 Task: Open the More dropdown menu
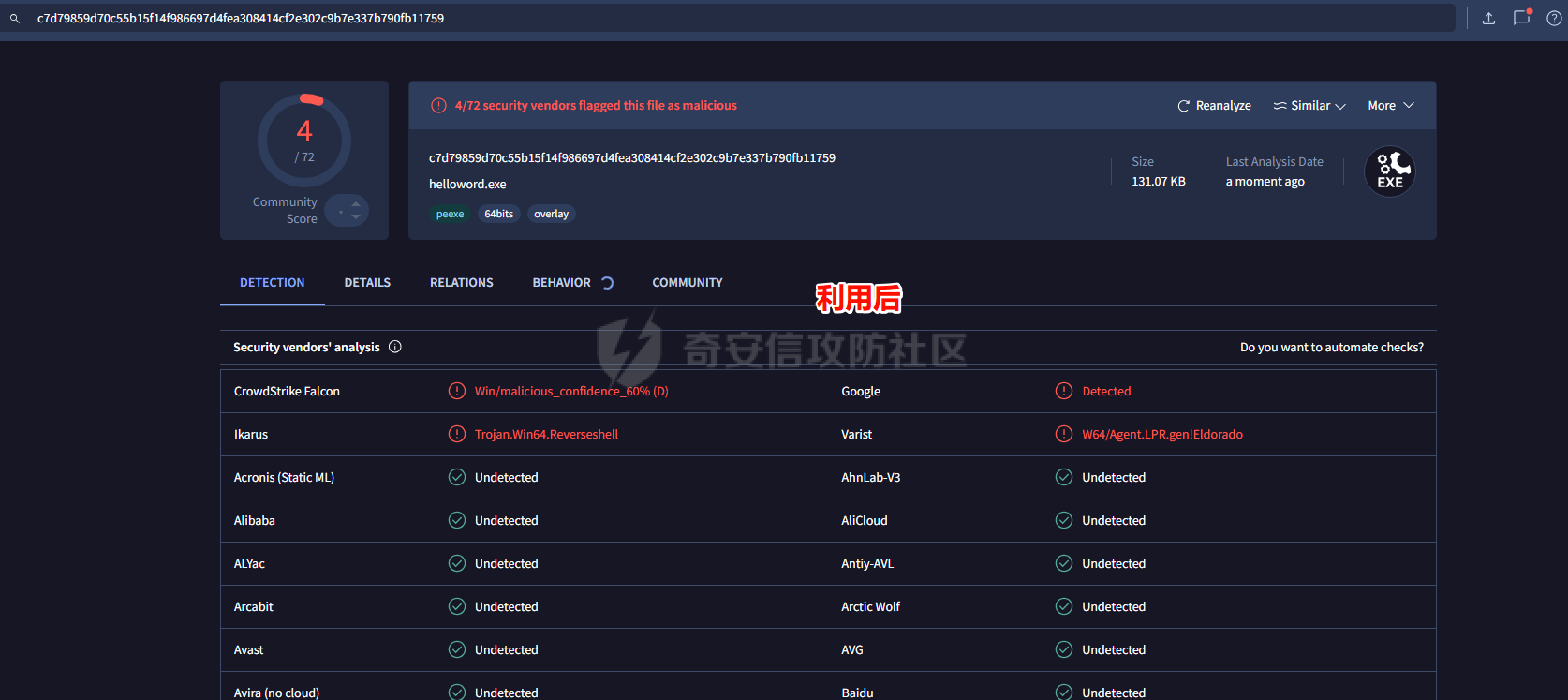(x=1390, y=106)
